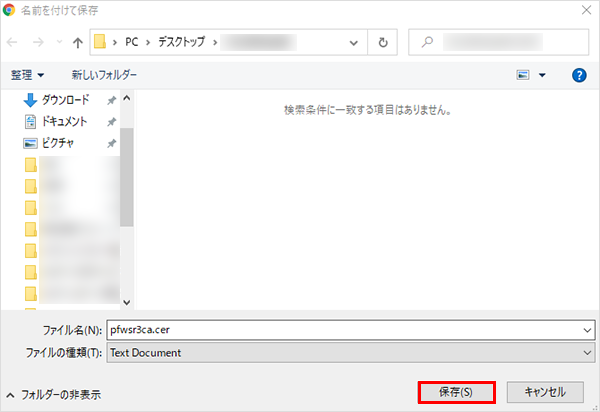Click the pin icon beside ダウンロード
The width and height of the screenshot is (600, 412).
111,101
